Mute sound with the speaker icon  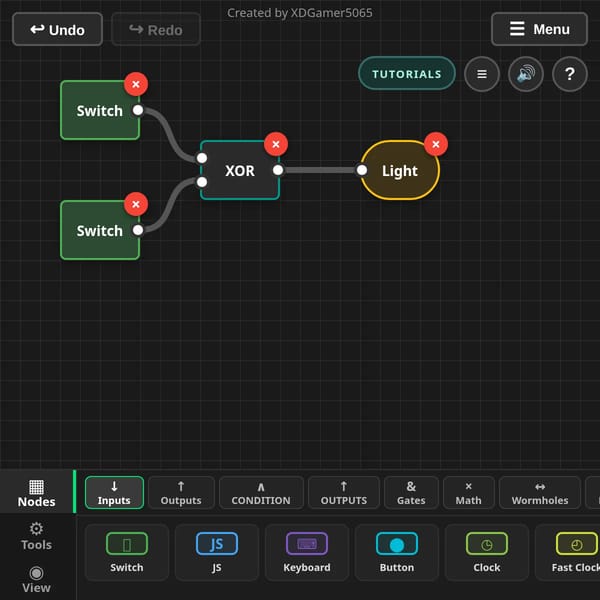click(x=526, y=74)
